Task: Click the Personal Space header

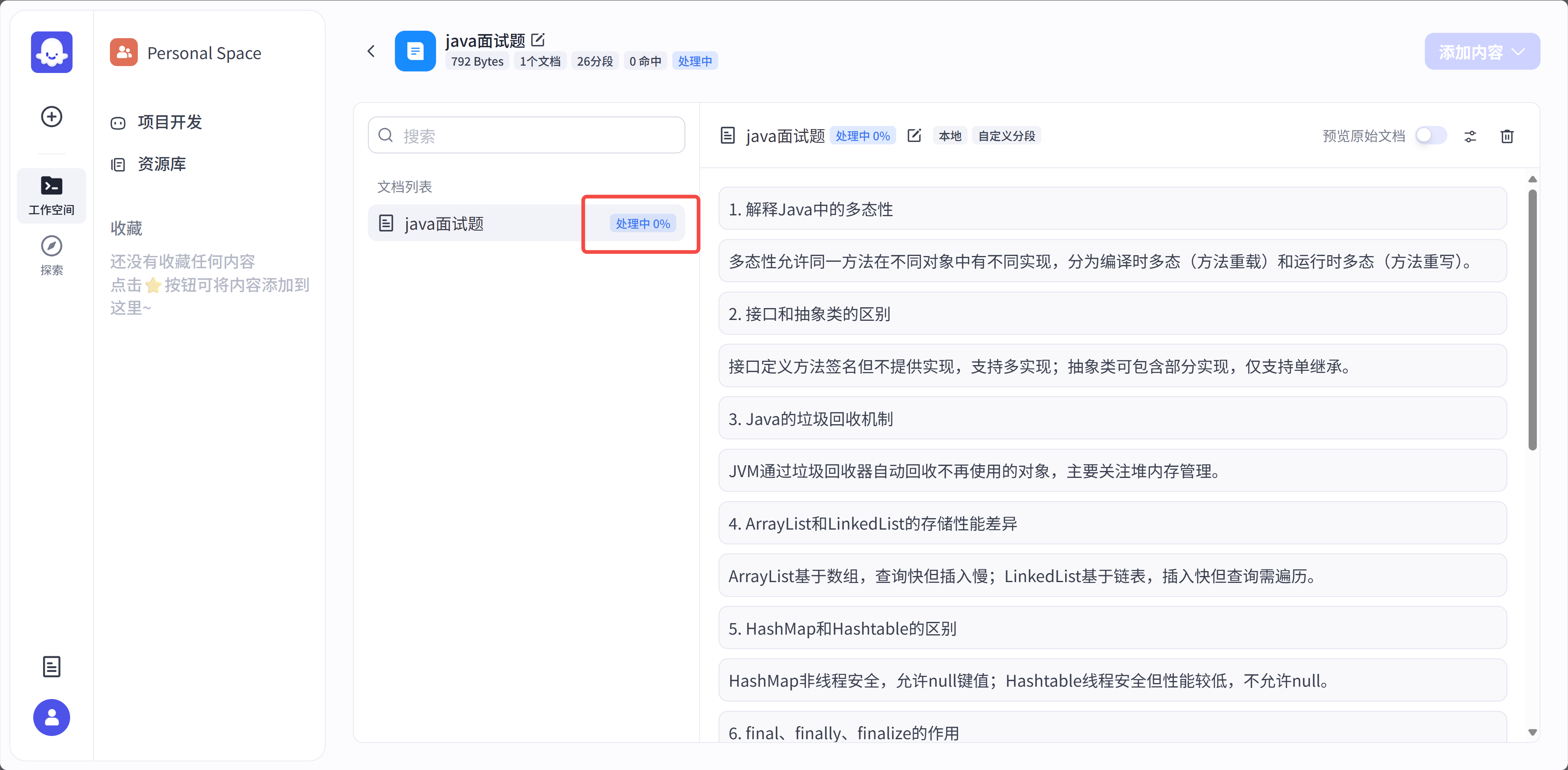Action: point(204,53)
